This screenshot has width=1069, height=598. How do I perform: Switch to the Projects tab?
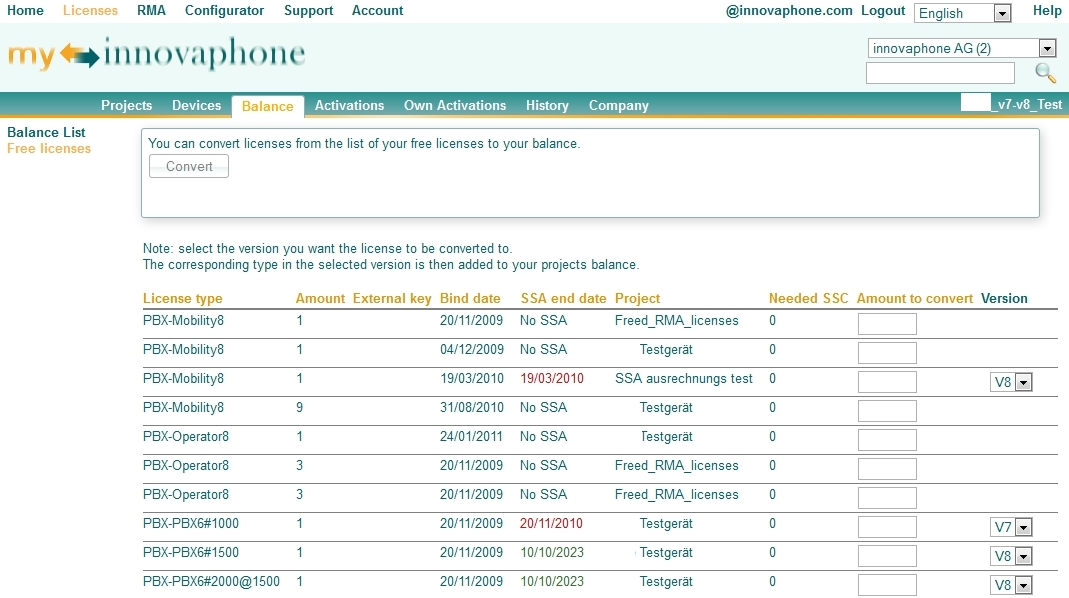click(126, 105)
